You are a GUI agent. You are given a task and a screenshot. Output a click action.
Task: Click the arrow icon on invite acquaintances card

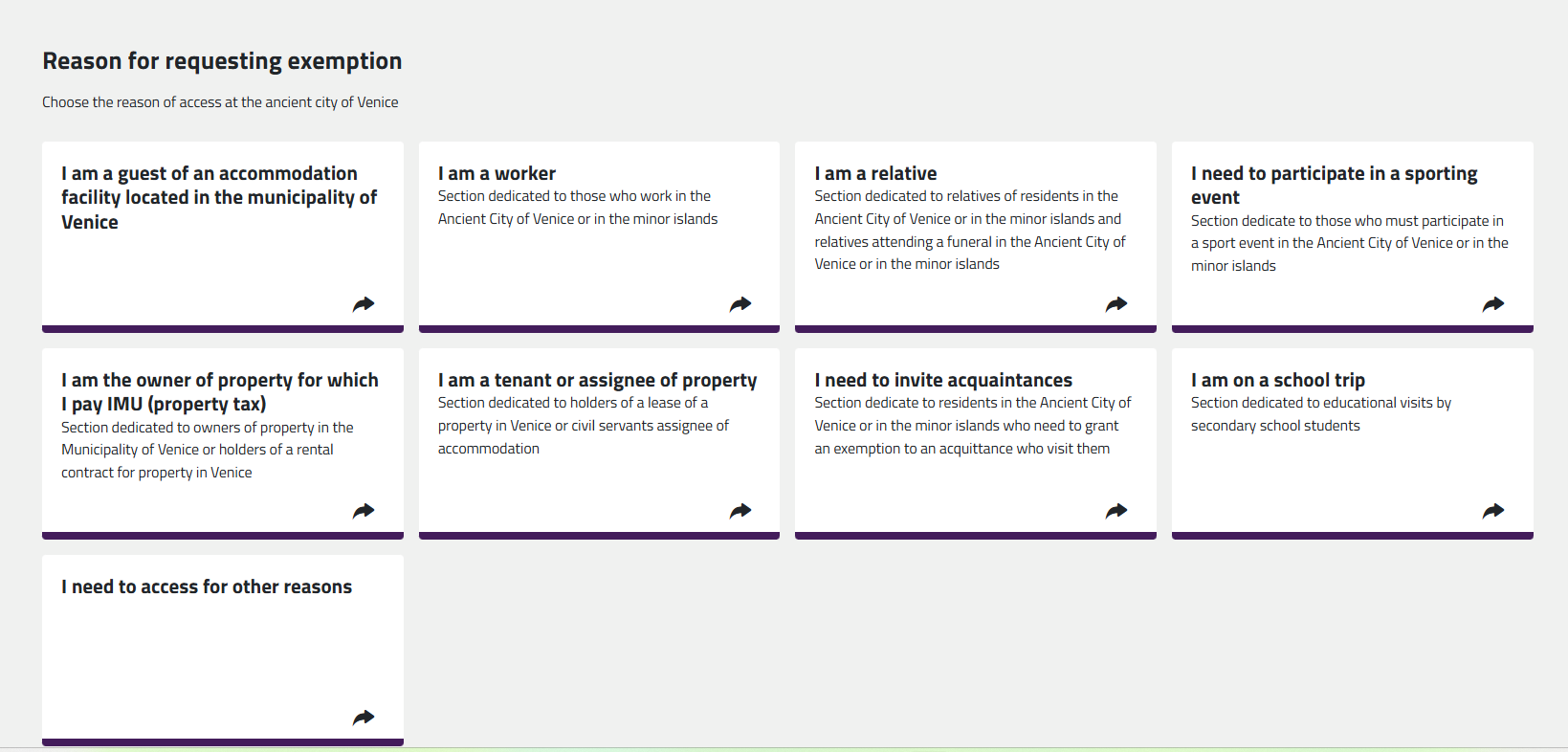[x=1116, y=511]
